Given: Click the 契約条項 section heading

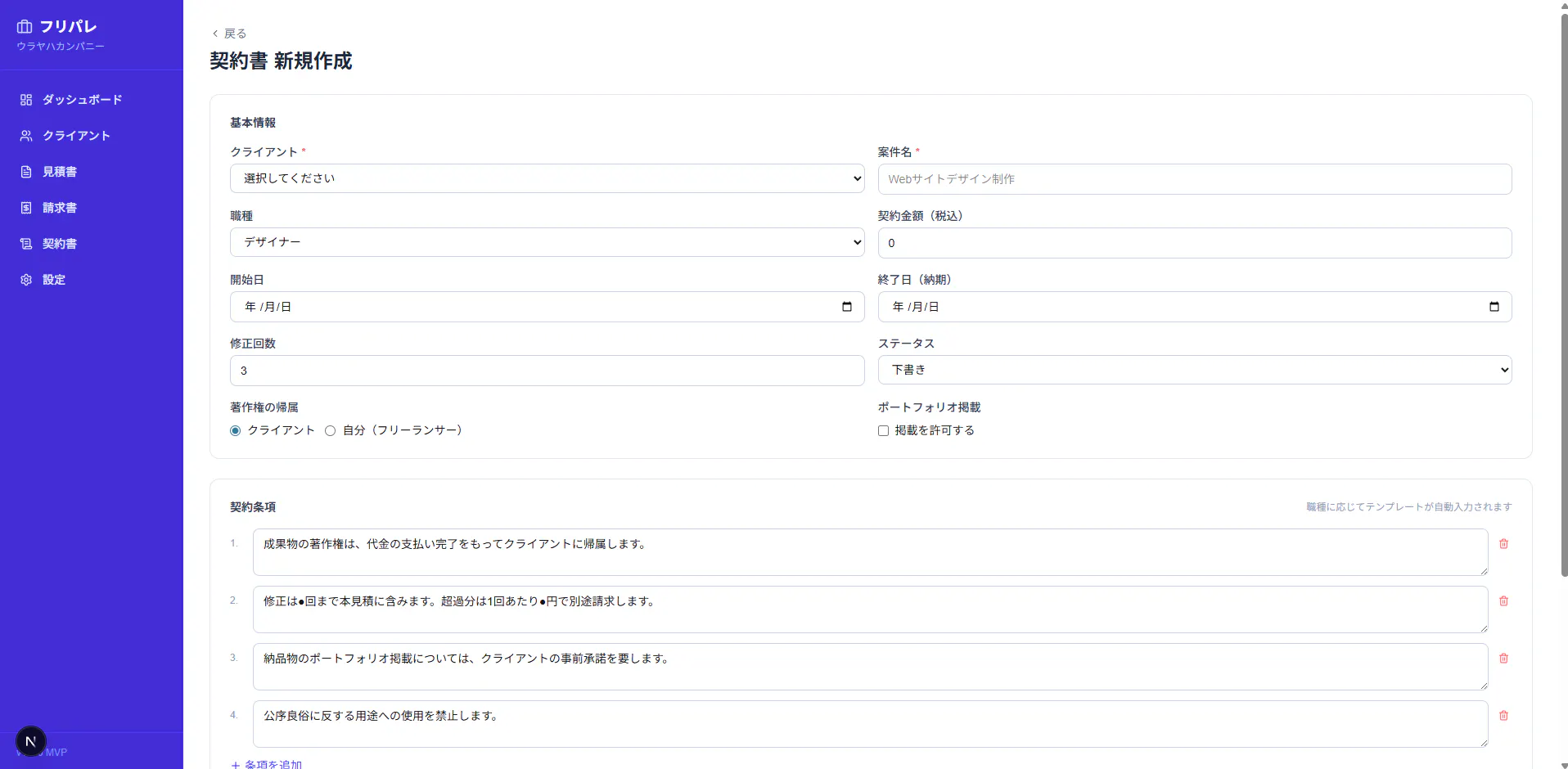Looking at the screenshot, I should click(253, 507).
